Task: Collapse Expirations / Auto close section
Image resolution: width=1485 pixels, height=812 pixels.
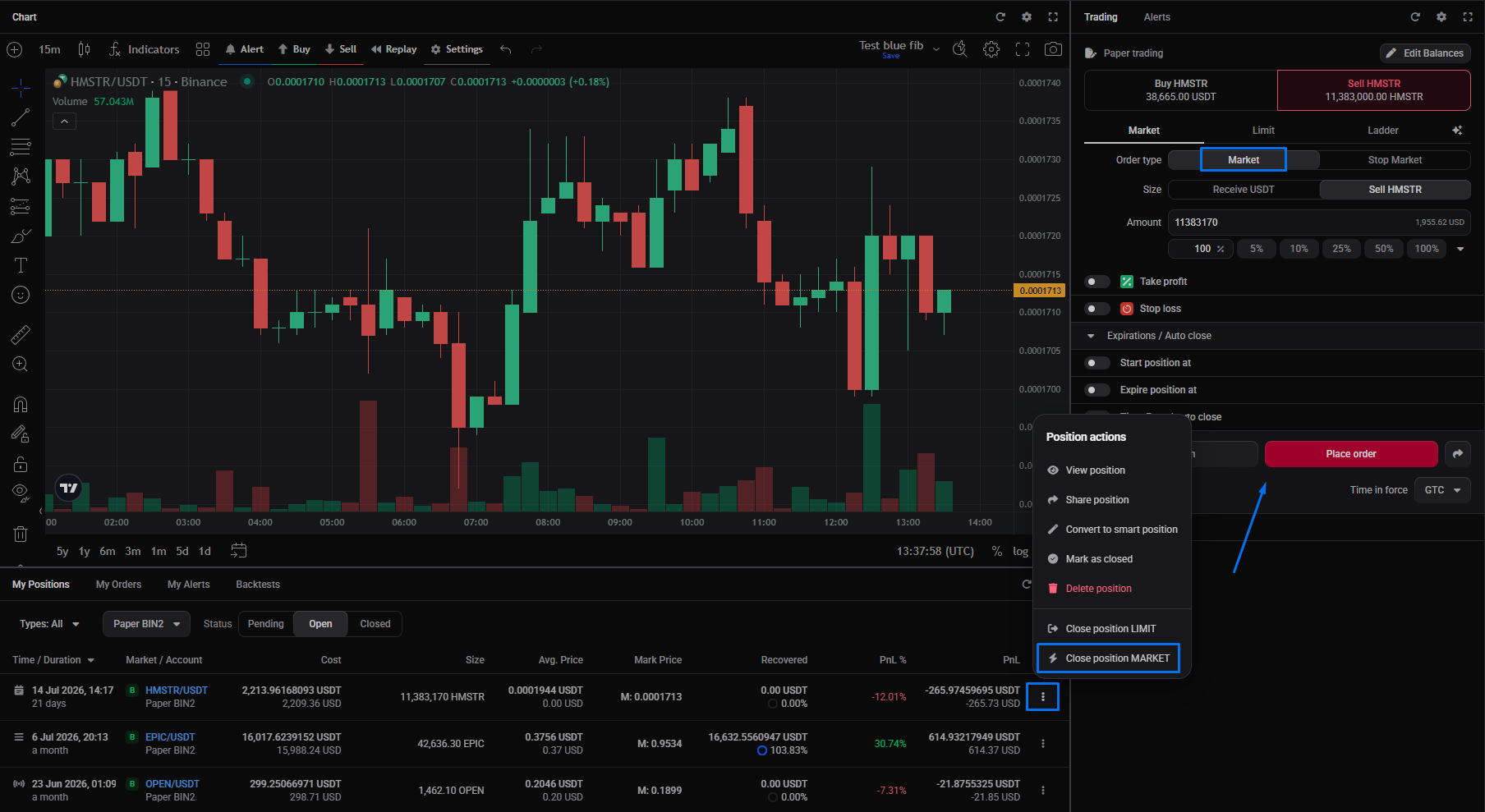Action: [1091, 336]
